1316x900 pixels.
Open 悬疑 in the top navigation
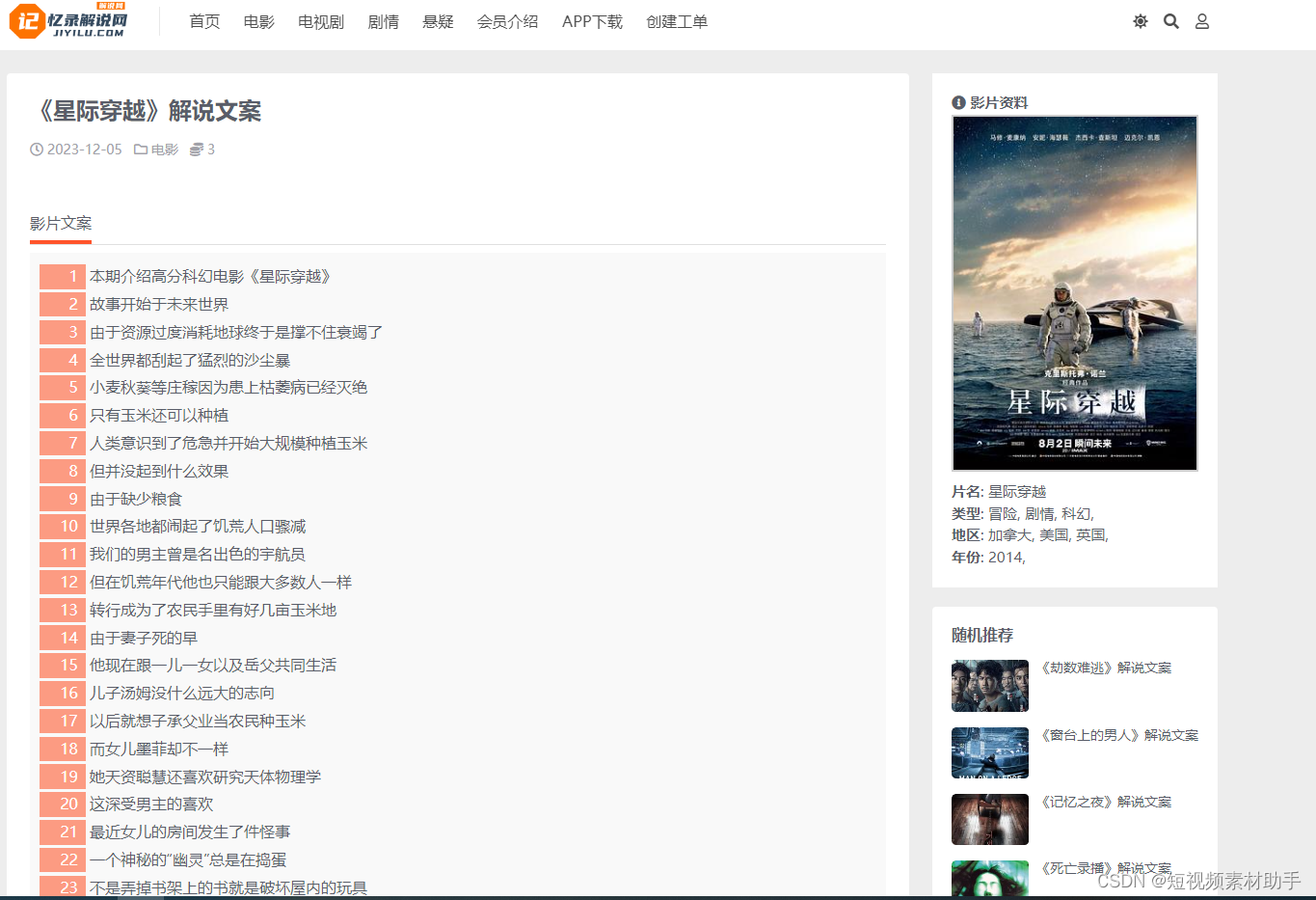point(438,21)
